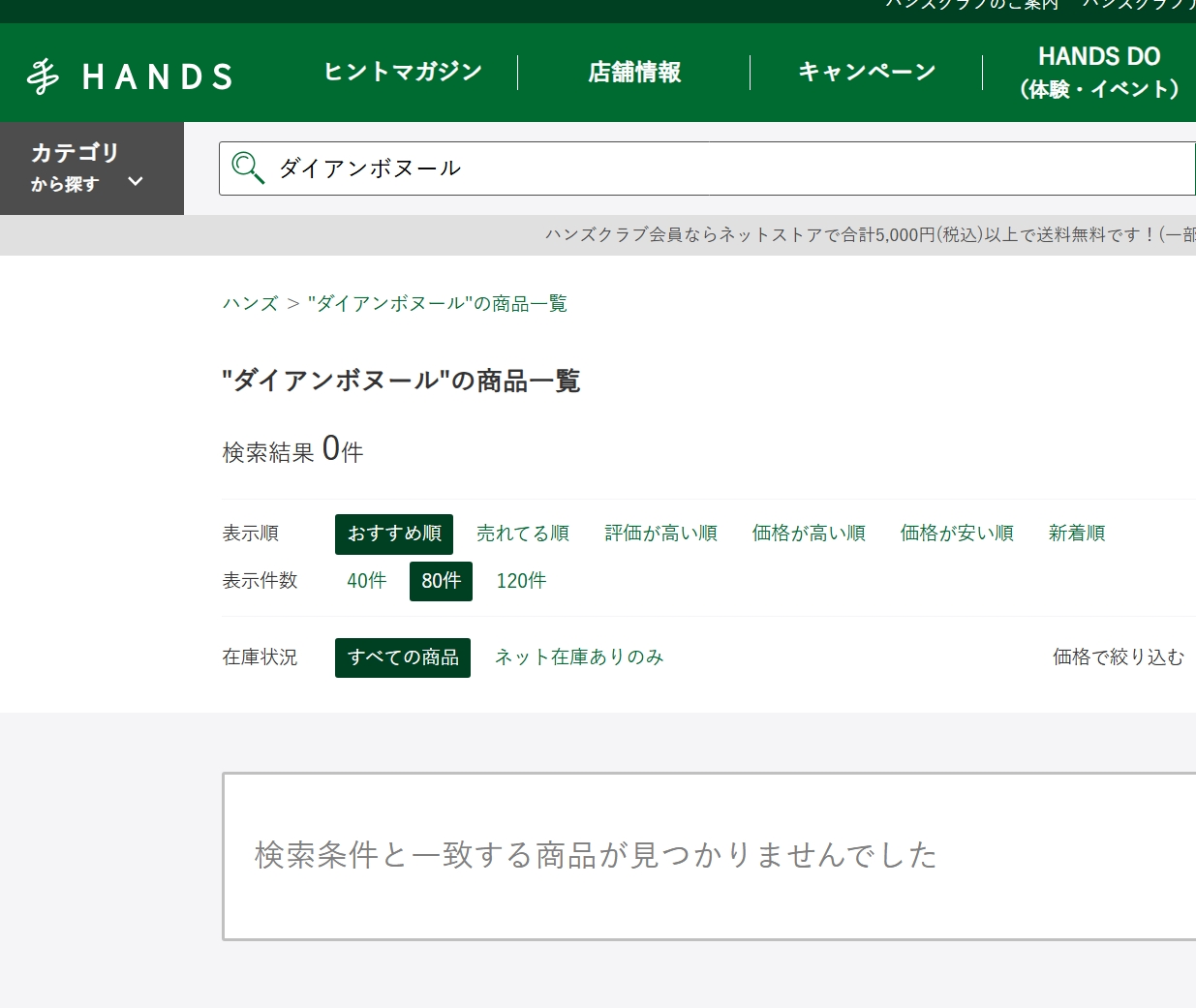Click the free shipping notice banner text
This screenshot has height=1008, width=1196.
870,235
